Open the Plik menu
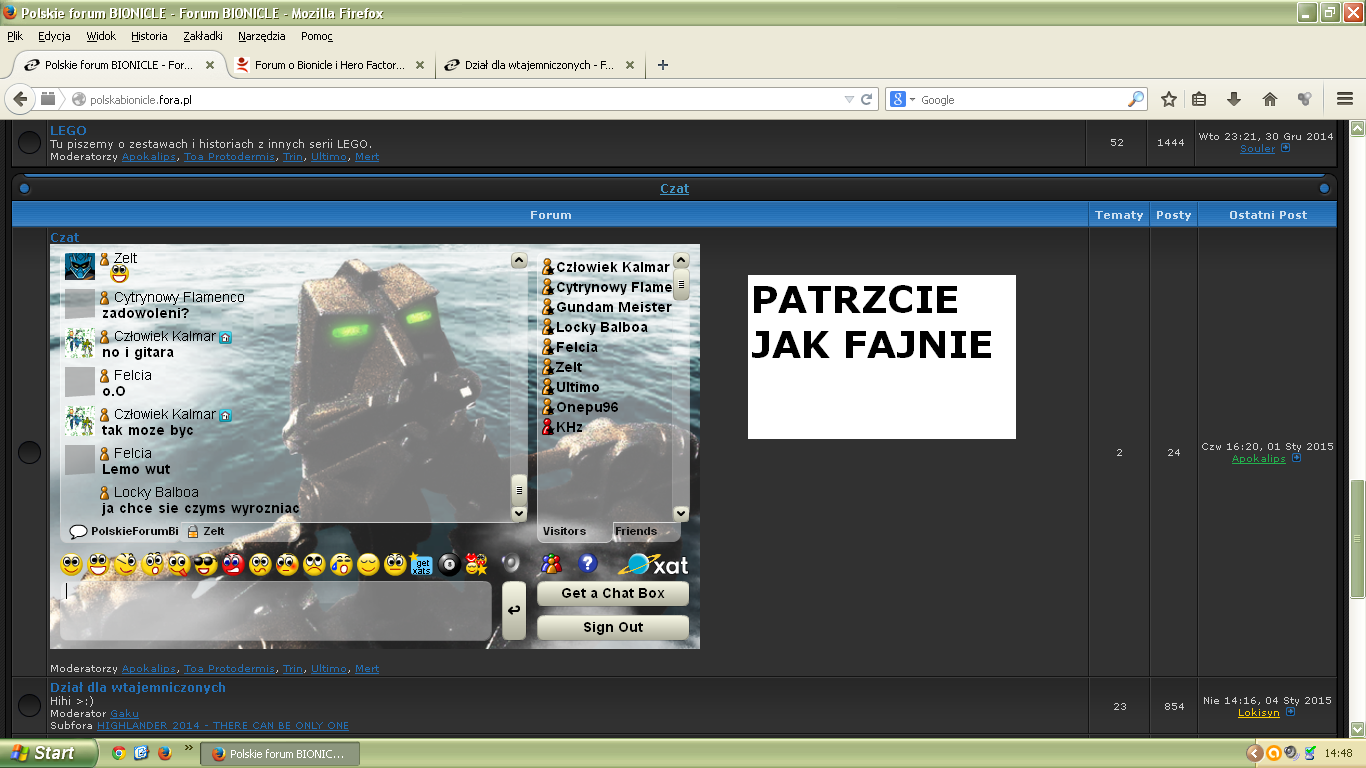Screen dimensions: 1366x768 (15, 36)
